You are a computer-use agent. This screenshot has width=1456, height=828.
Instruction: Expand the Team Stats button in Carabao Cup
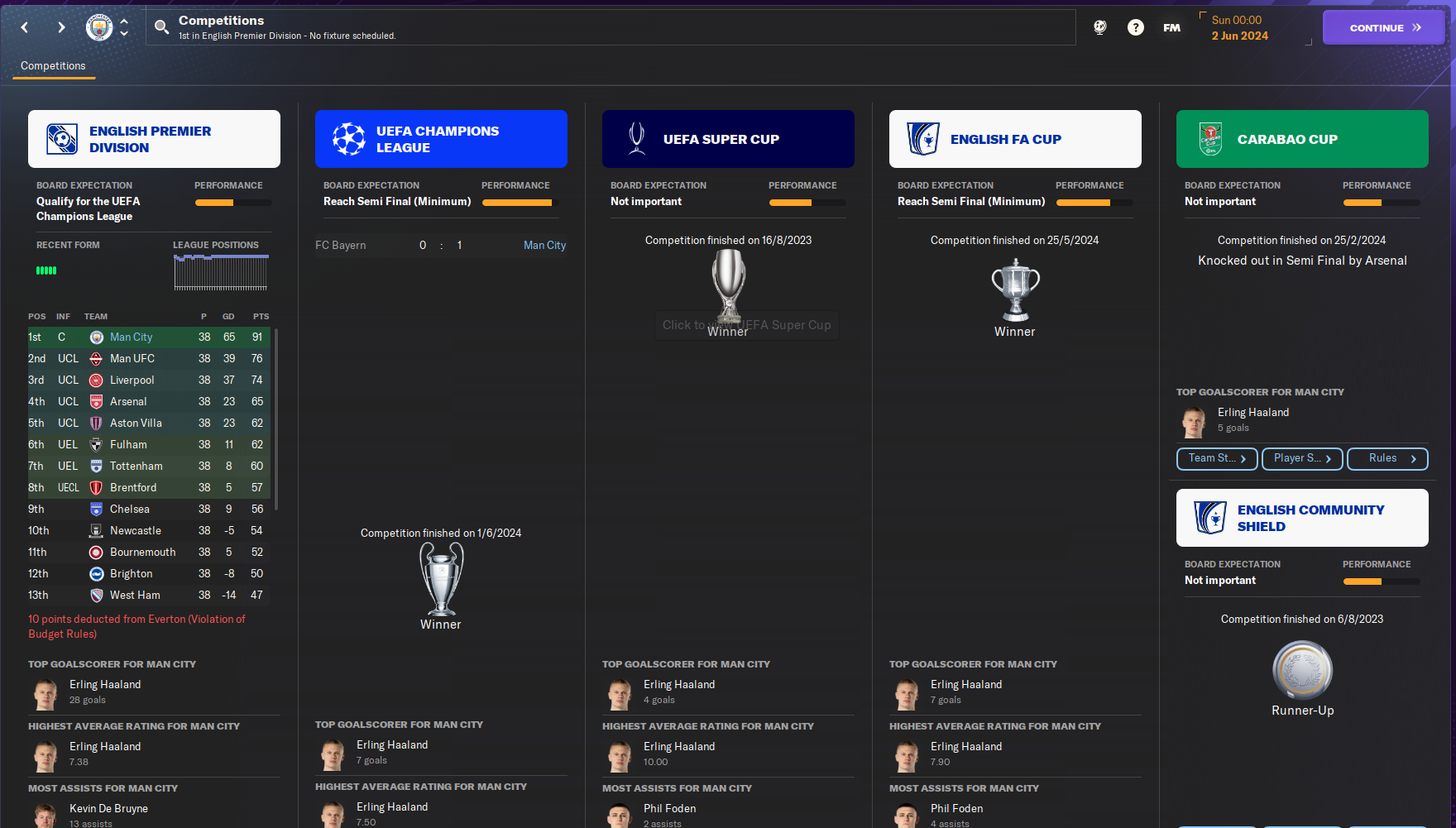point(1217,458)
